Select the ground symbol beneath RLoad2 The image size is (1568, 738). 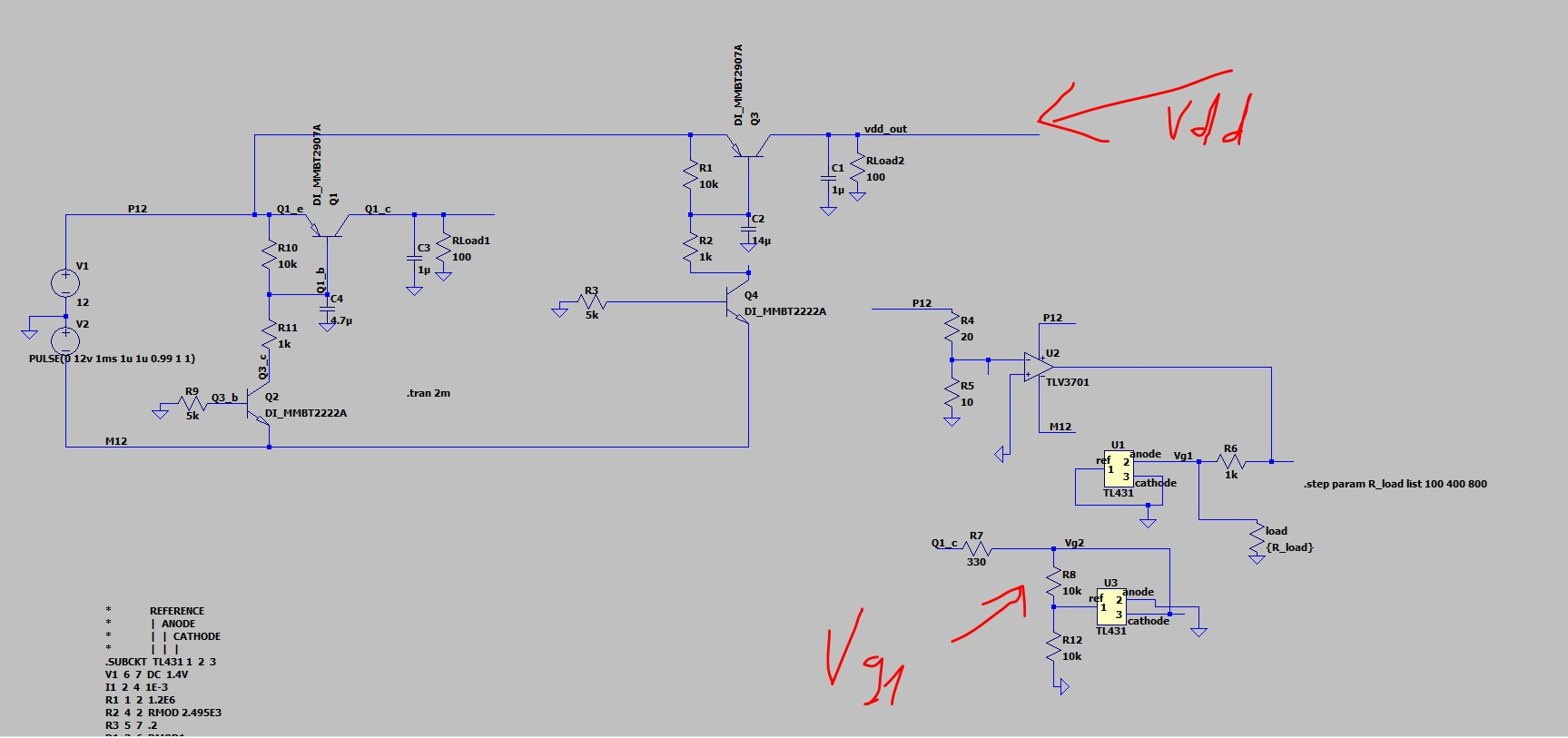point(858,195)
